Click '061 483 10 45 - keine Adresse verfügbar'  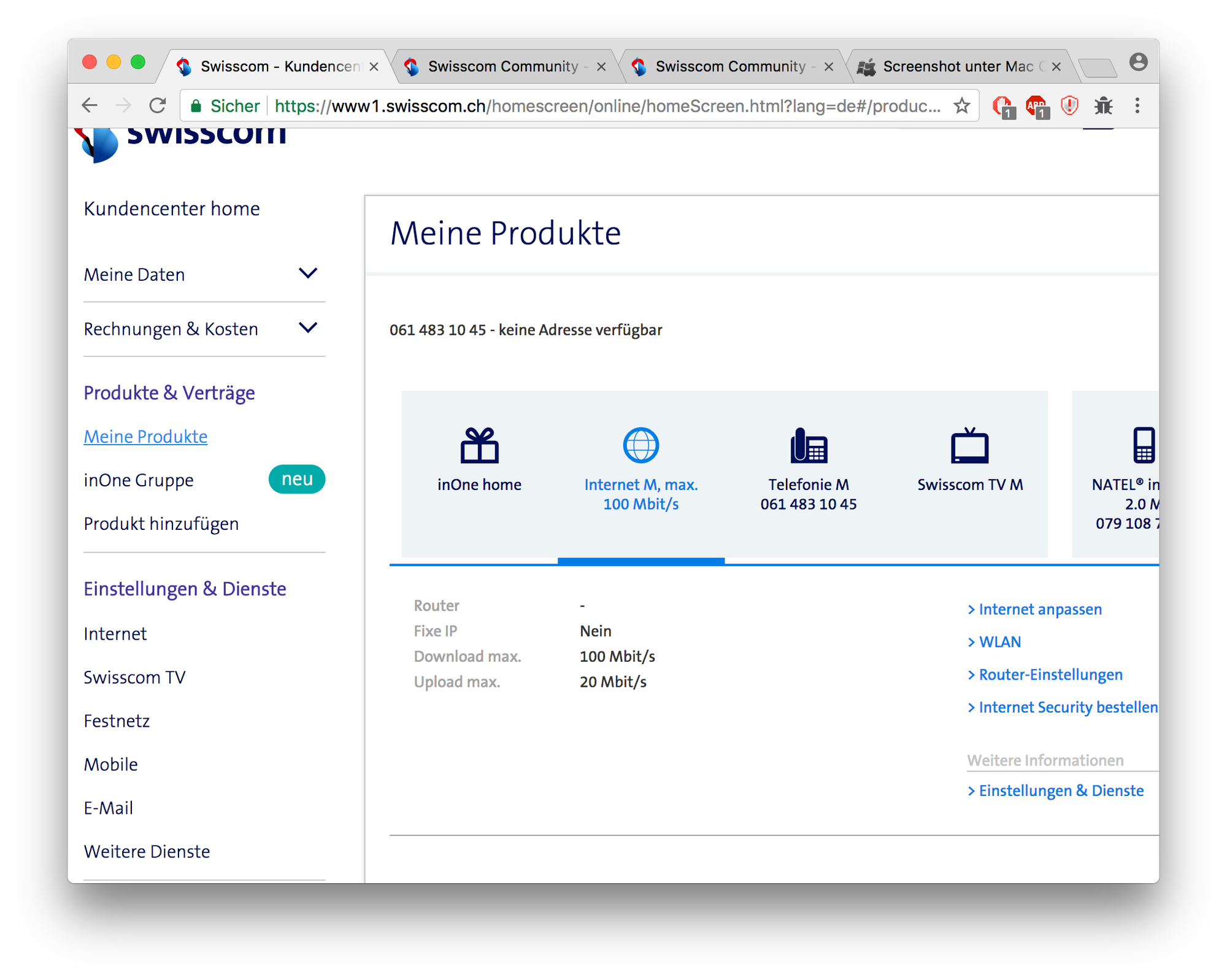[x=526, y=330]
